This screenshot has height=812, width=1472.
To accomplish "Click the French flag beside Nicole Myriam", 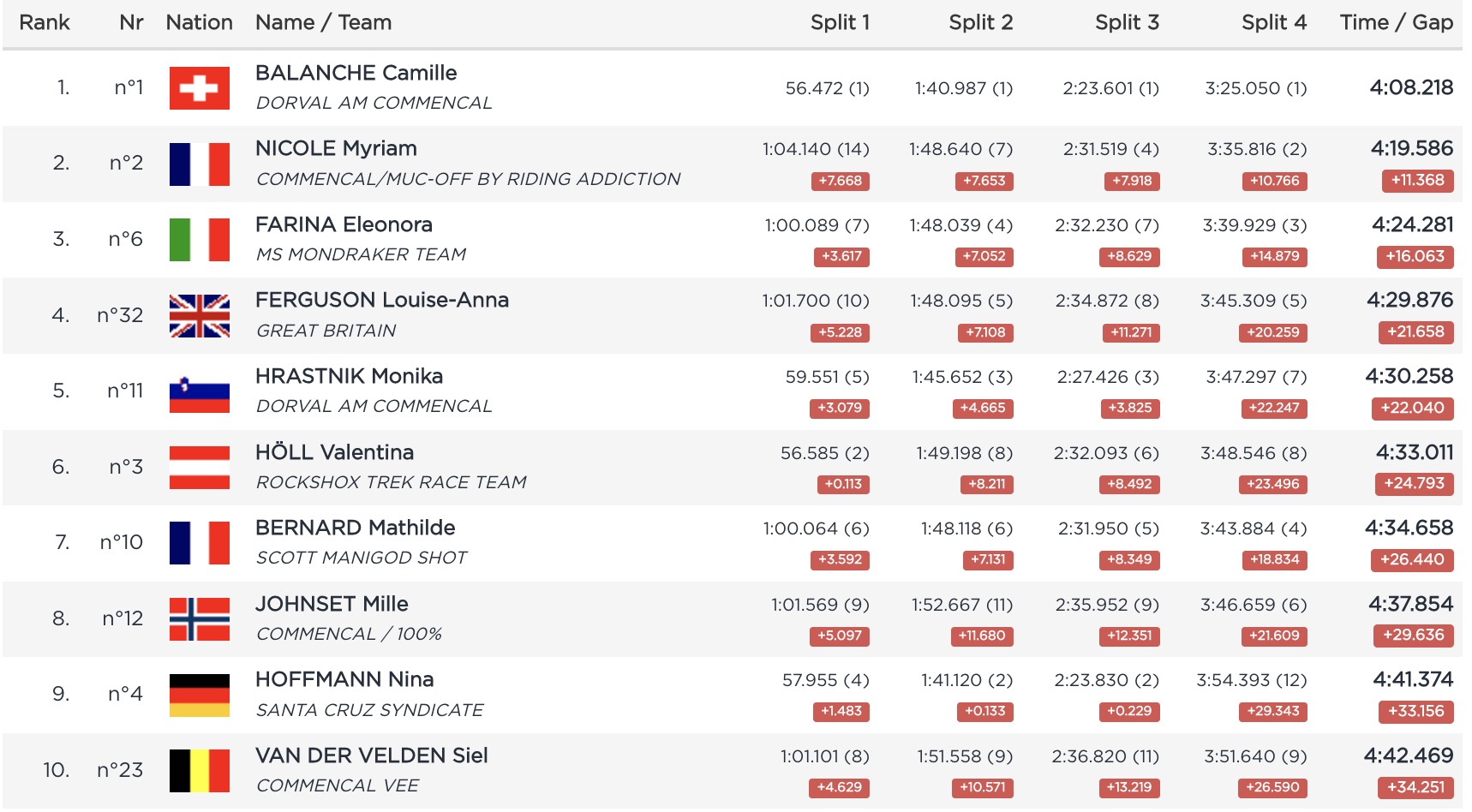I will (199, 164).
